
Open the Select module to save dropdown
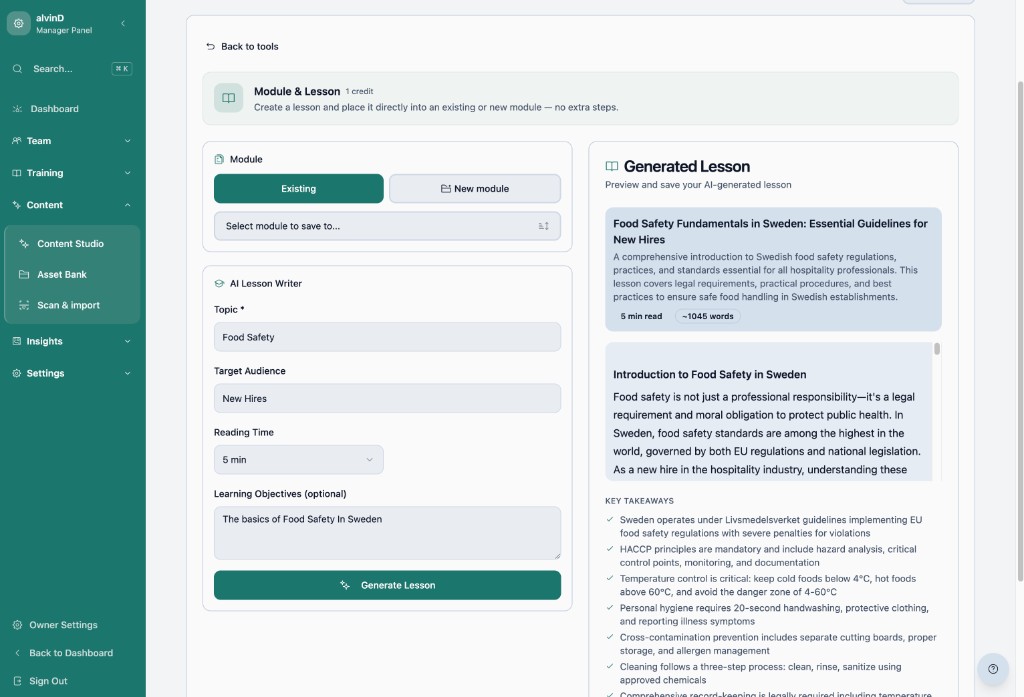click(x=387, y=226)
